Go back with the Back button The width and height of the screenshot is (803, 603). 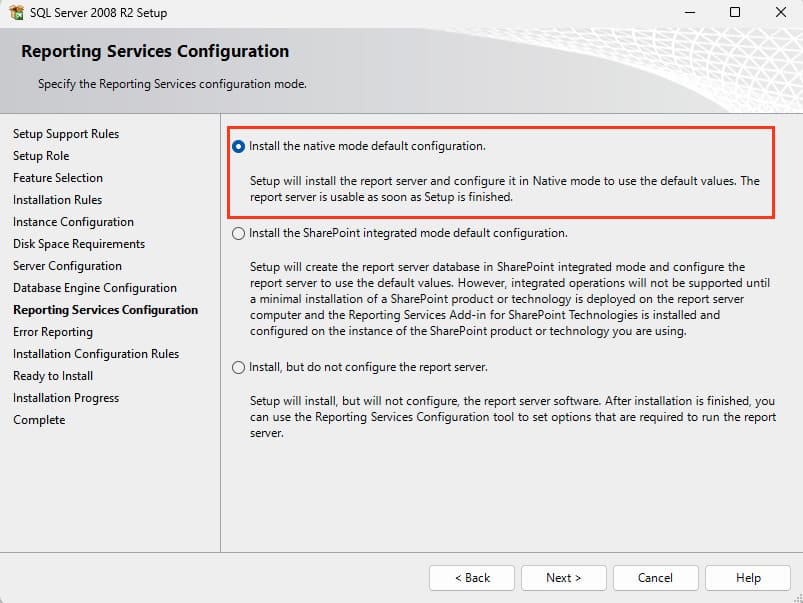(472, 578)
